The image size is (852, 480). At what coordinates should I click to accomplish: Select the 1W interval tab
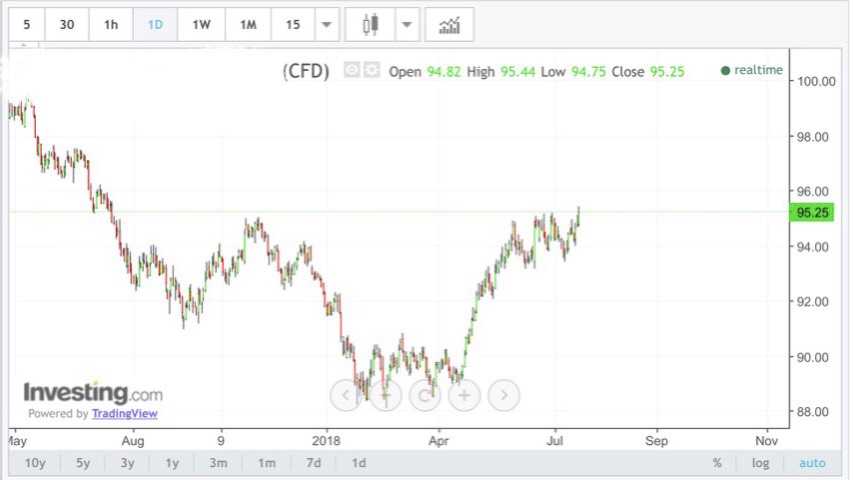click(x=201, y=25)
